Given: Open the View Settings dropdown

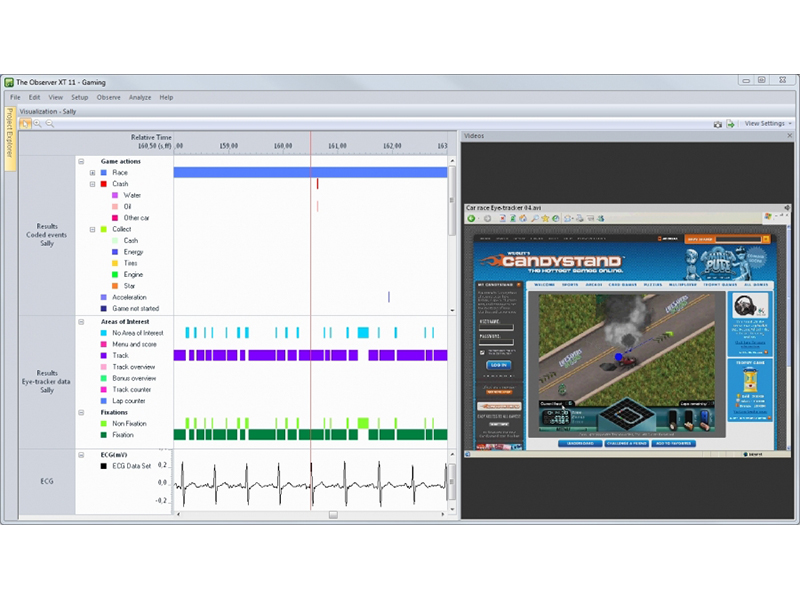Looking at the screenshot, I should coord(768,124).
